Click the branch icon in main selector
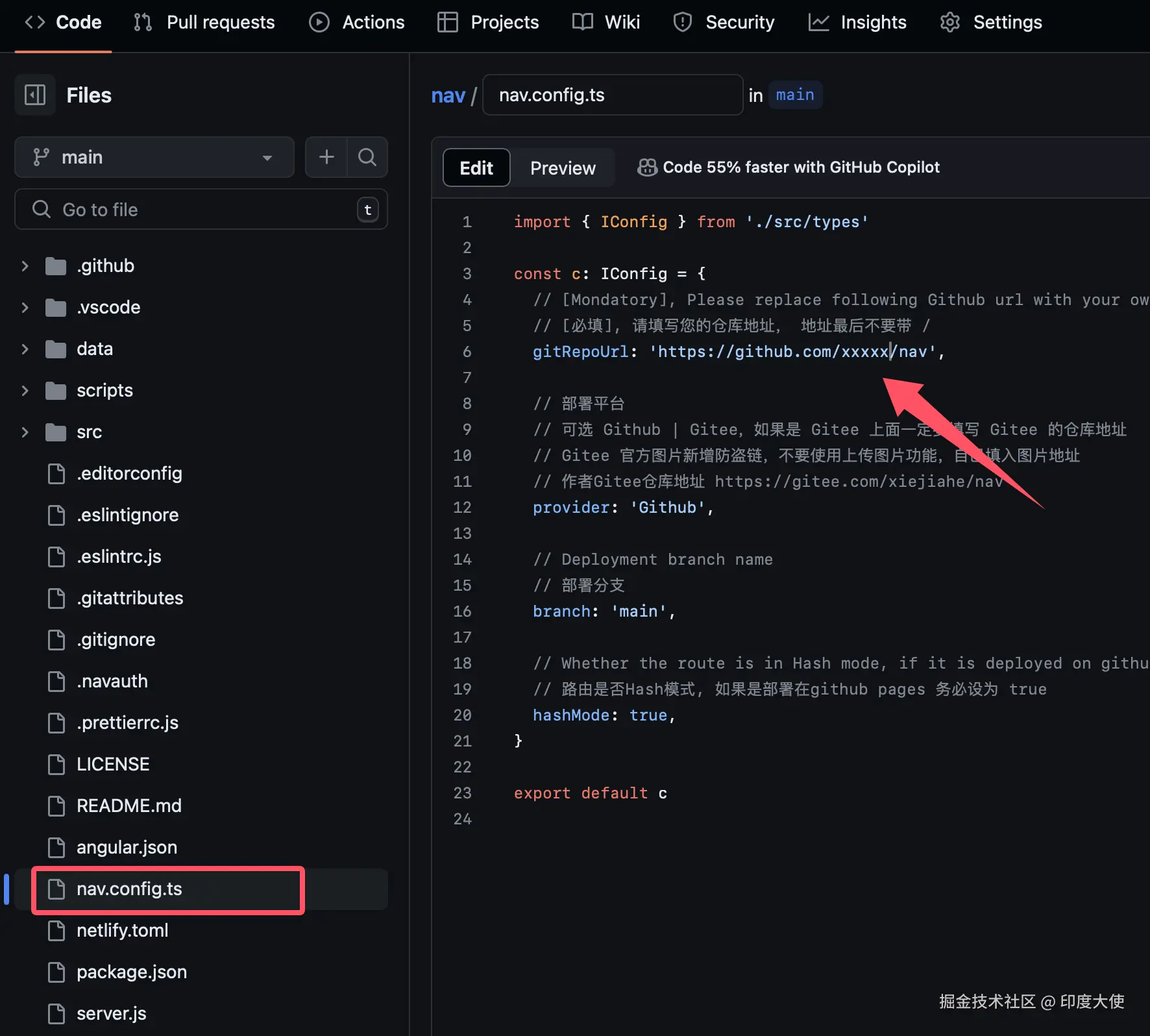 click(x=41, y=157)
